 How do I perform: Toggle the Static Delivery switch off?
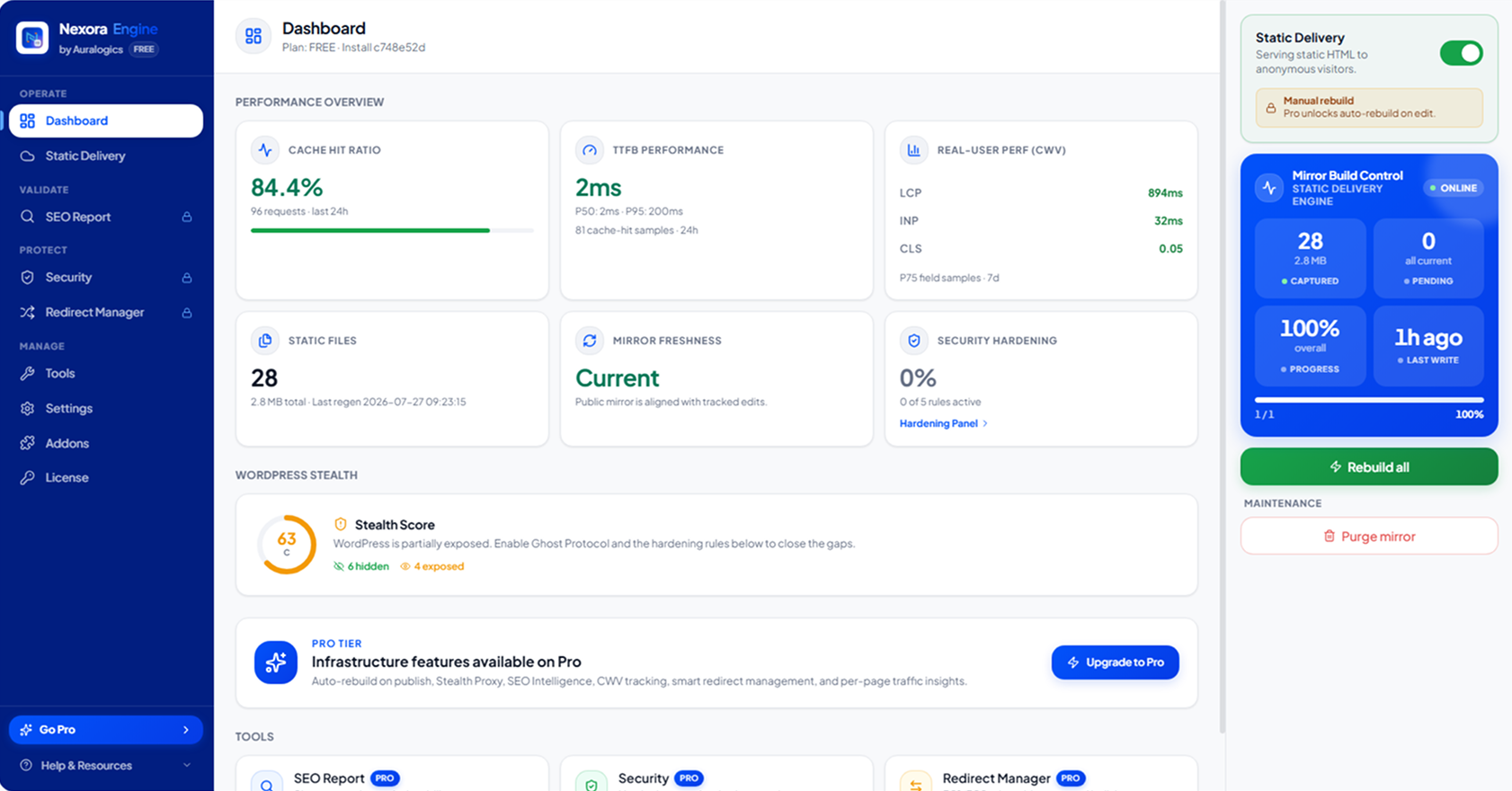pyautogui.click(x=1461, y=53)
